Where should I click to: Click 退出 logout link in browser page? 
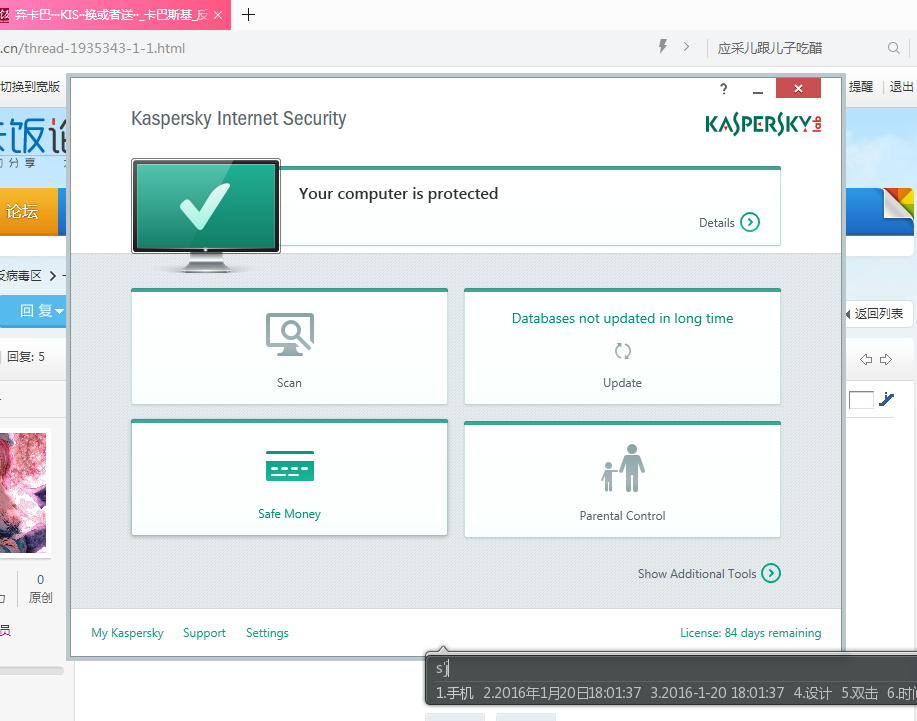[x=901, y=87]
